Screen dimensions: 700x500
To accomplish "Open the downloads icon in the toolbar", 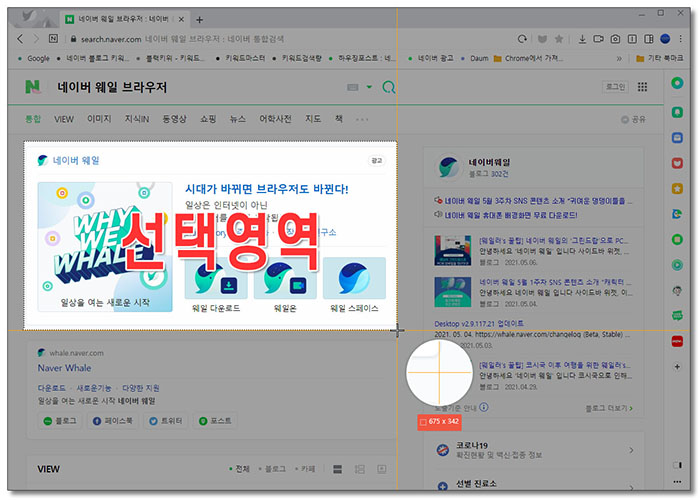I will (582, 39).
